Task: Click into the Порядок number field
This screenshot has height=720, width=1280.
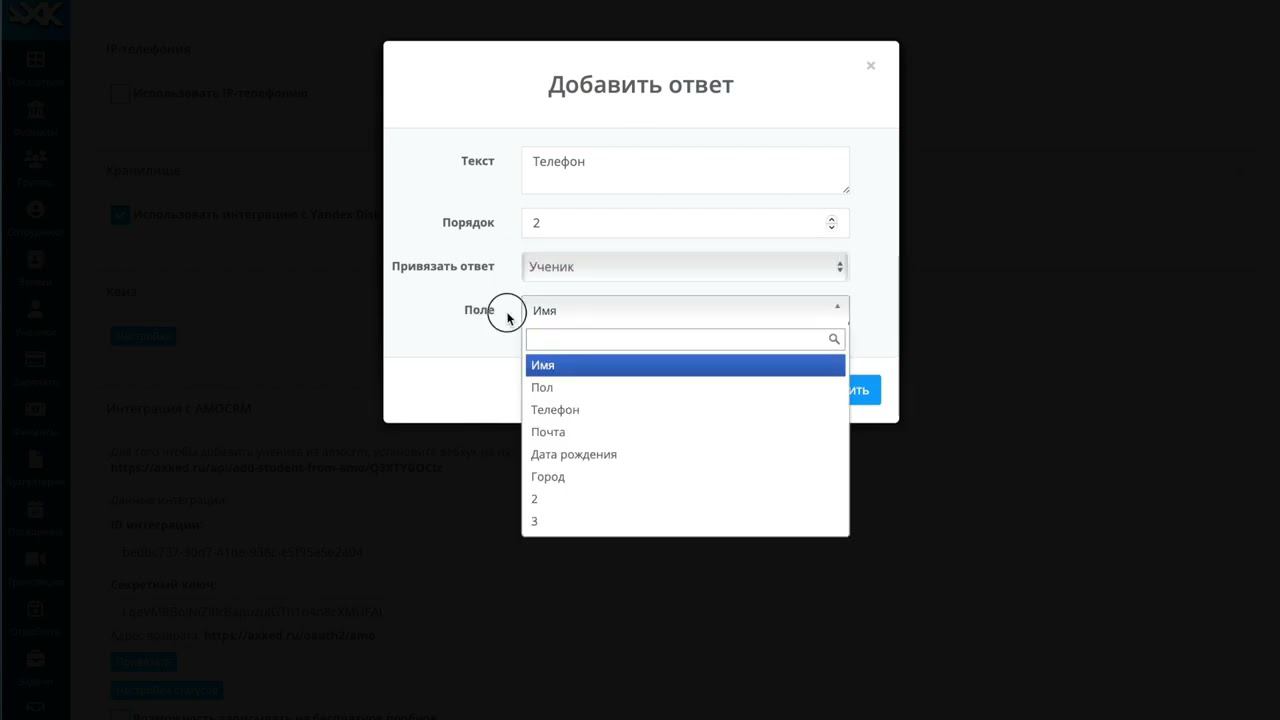Action: 685,223
